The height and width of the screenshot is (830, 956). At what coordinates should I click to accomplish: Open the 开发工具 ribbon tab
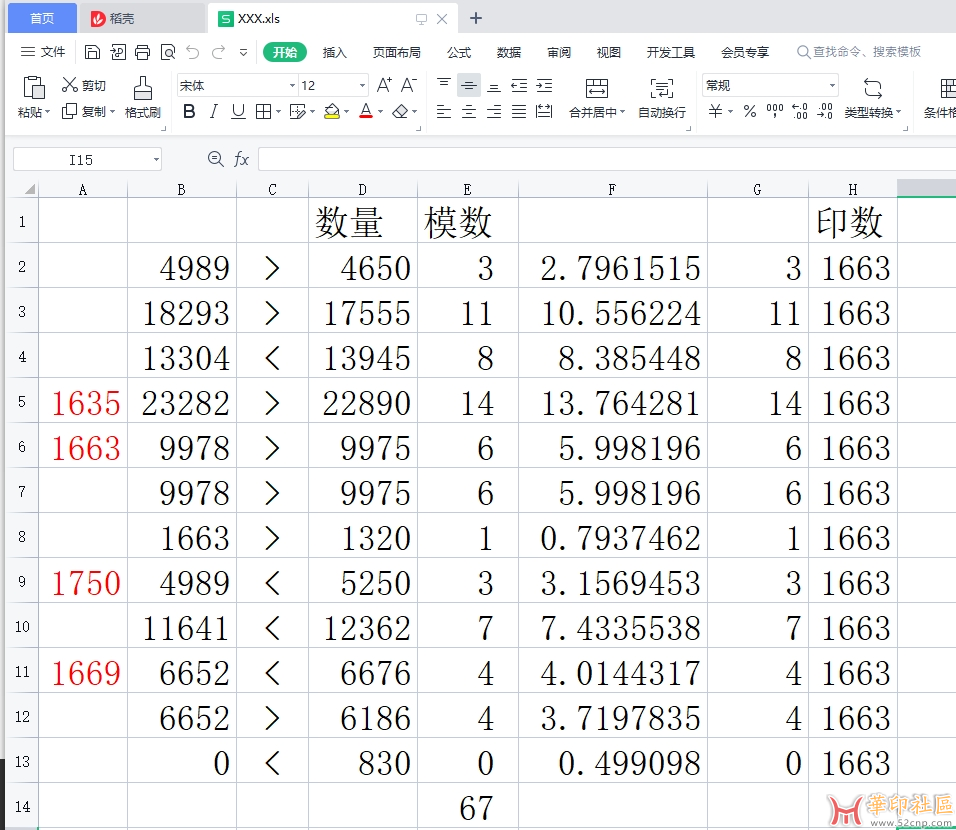(x=671, y=52)
